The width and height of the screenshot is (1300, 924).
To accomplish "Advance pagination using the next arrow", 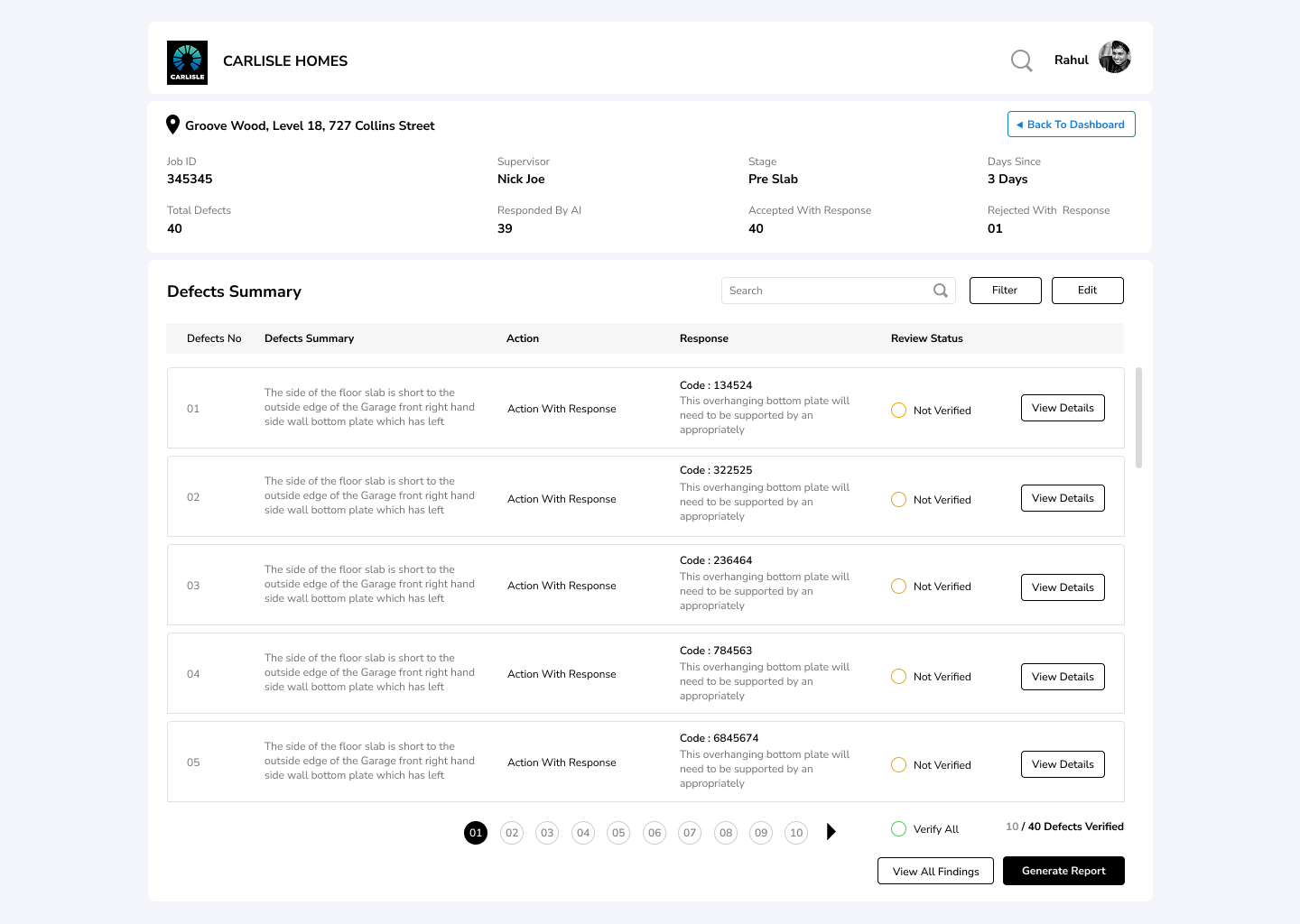I will (x=831, y=832).
